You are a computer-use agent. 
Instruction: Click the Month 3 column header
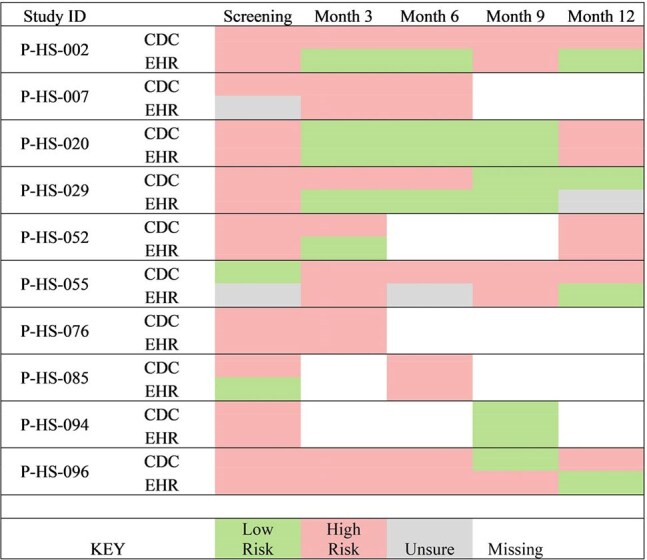tap(343, 17)
